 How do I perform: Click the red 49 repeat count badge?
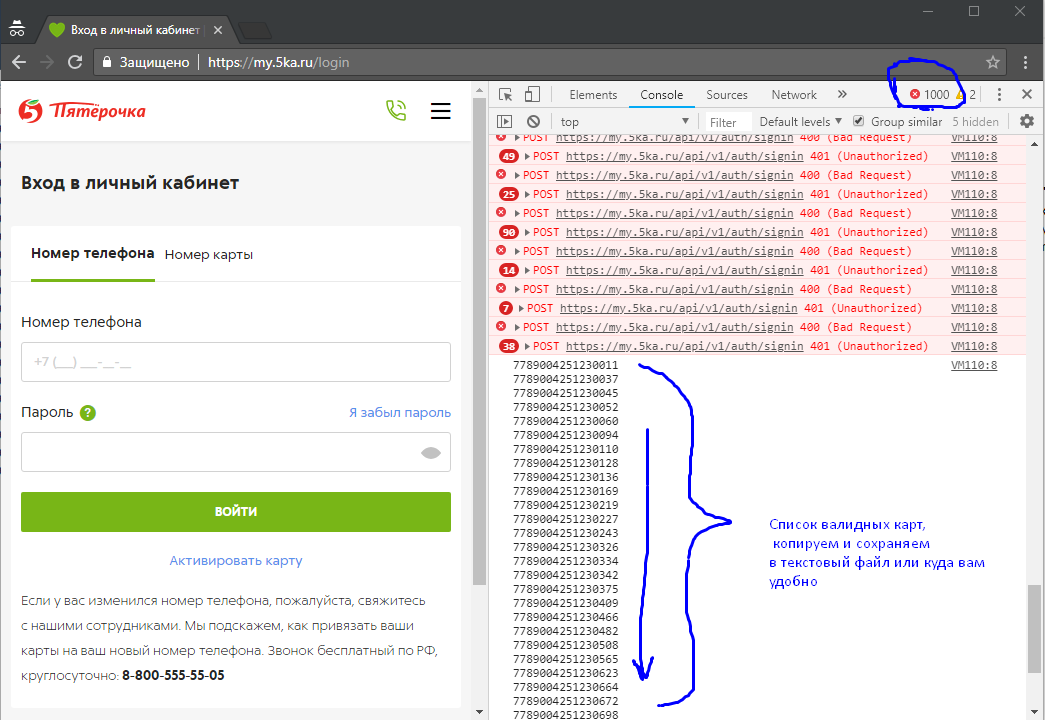pyautogui.click(x=509, y=157)
